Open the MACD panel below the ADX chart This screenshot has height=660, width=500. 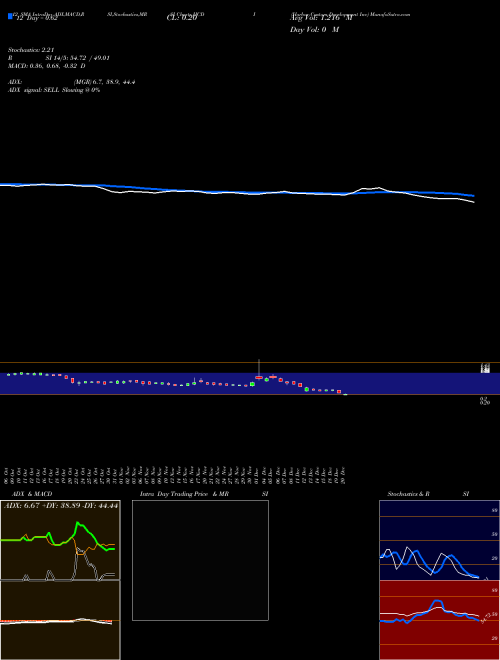[60, 620]
